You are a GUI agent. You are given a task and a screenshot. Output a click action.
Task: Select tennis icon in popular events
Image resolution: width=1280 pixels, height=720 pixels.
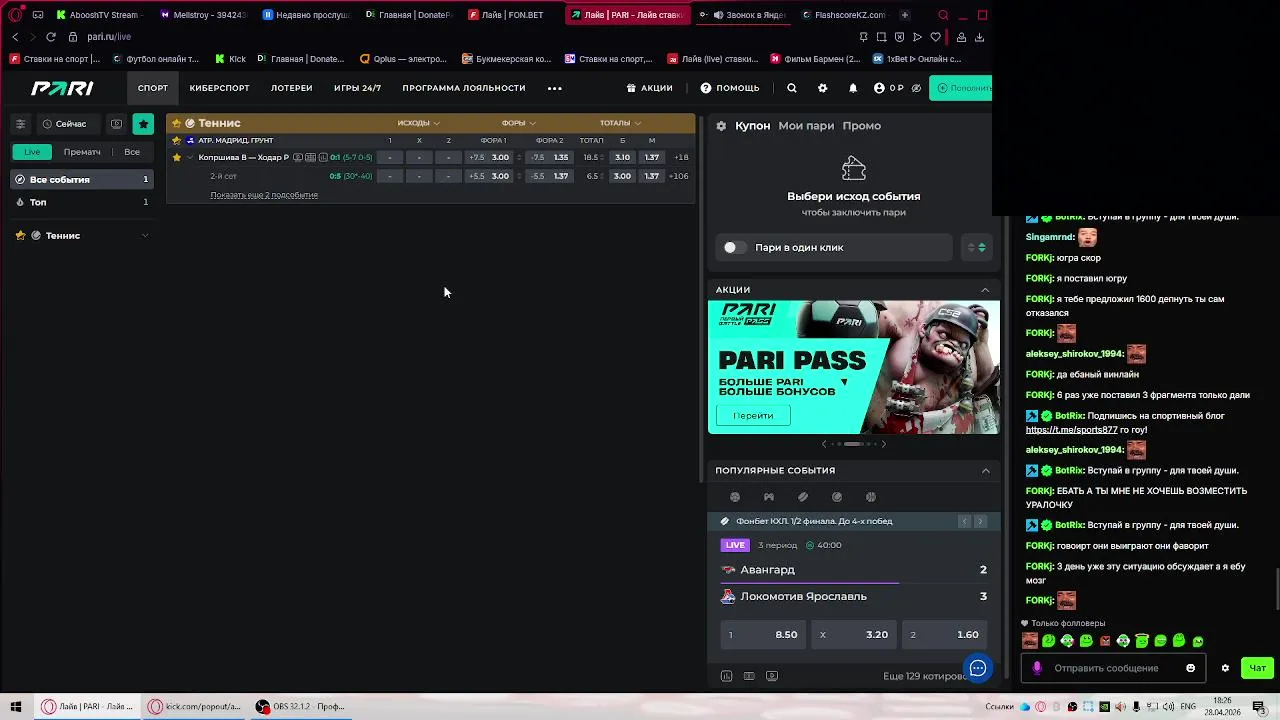pyautogui.click(x=837, y=497)
